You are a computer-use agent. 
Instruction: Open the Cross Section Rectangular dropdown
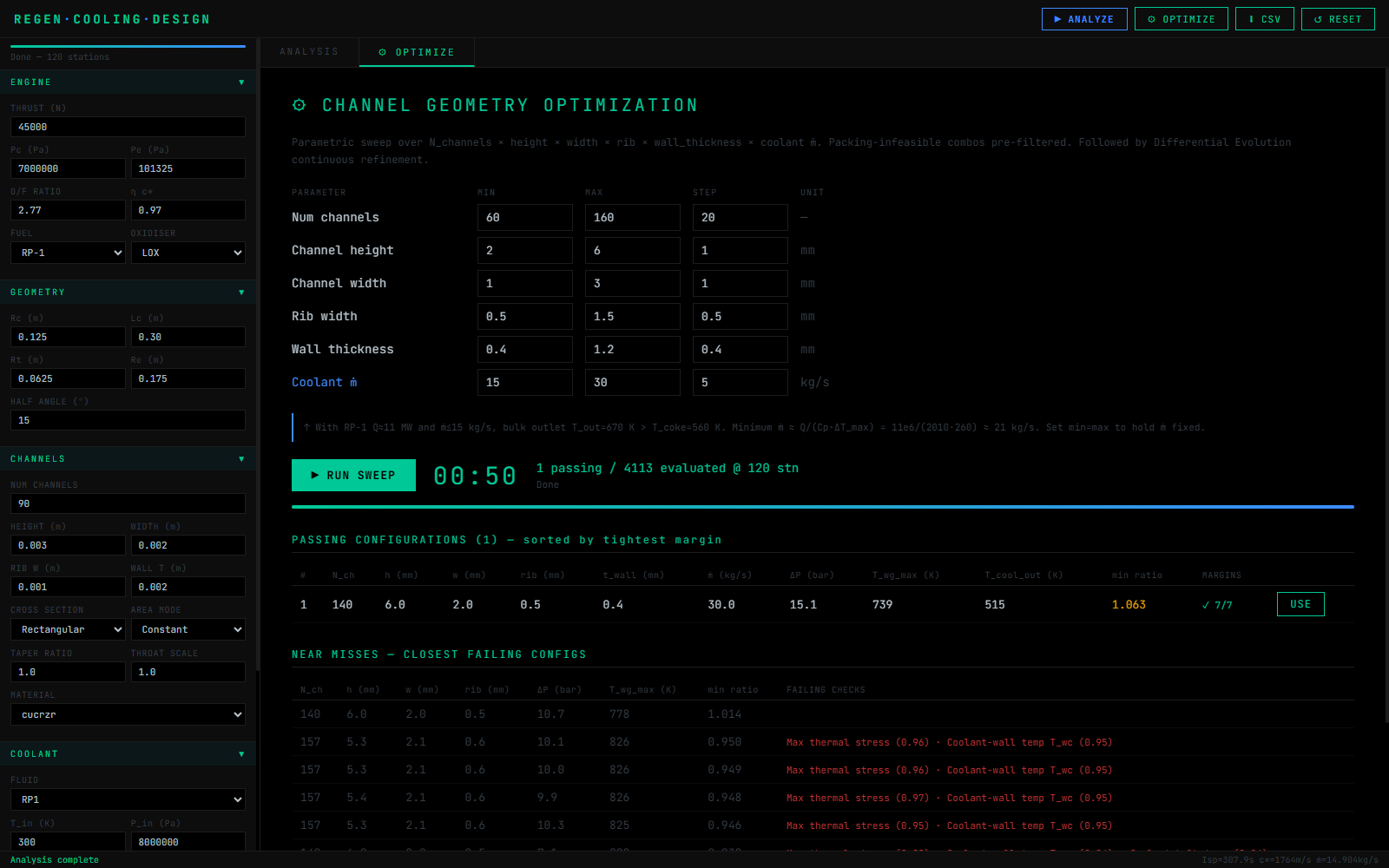point(68,629)
